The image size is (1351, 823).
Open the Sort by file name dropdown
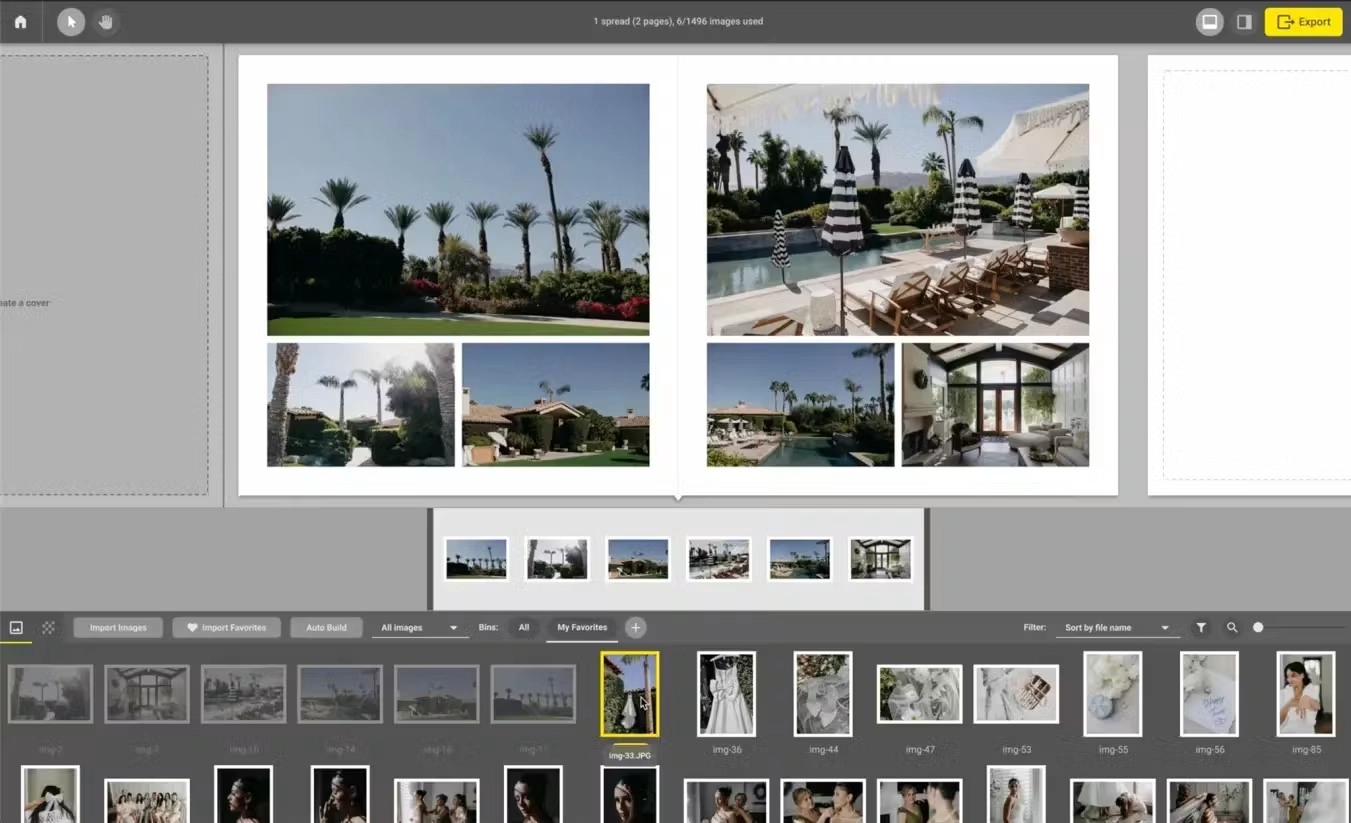click(1116, 627)
